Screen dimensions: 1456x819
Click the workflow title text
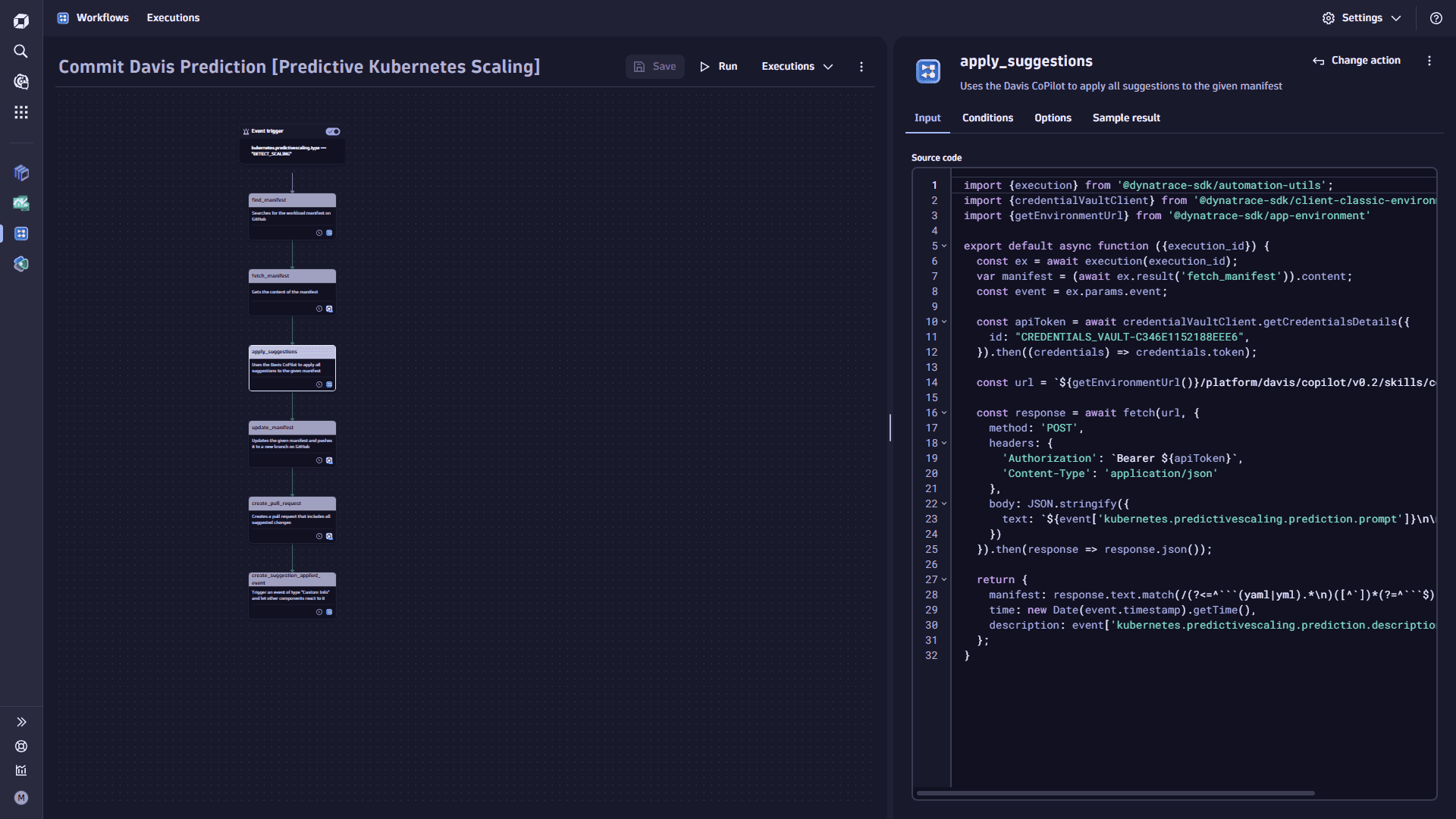point(300,67)
